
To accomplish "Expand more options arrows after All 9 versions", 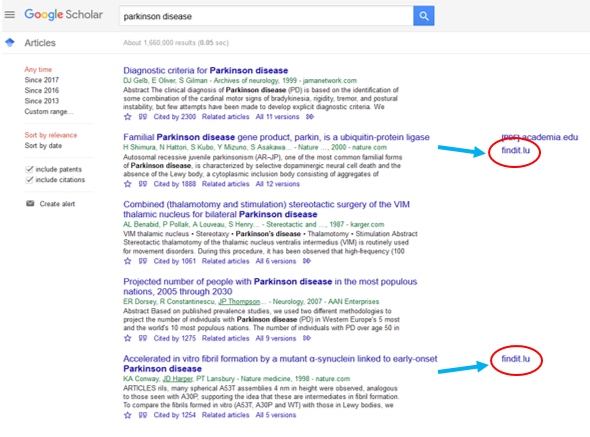I will tap(307, 338).
